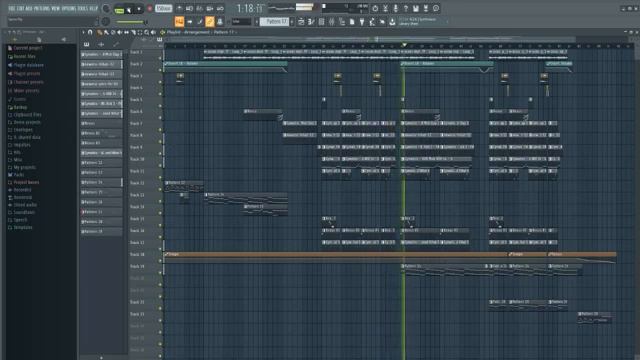Click the microphone icon in top toolbar
This screenshot has width=640, height=360.
coord(396,9)
